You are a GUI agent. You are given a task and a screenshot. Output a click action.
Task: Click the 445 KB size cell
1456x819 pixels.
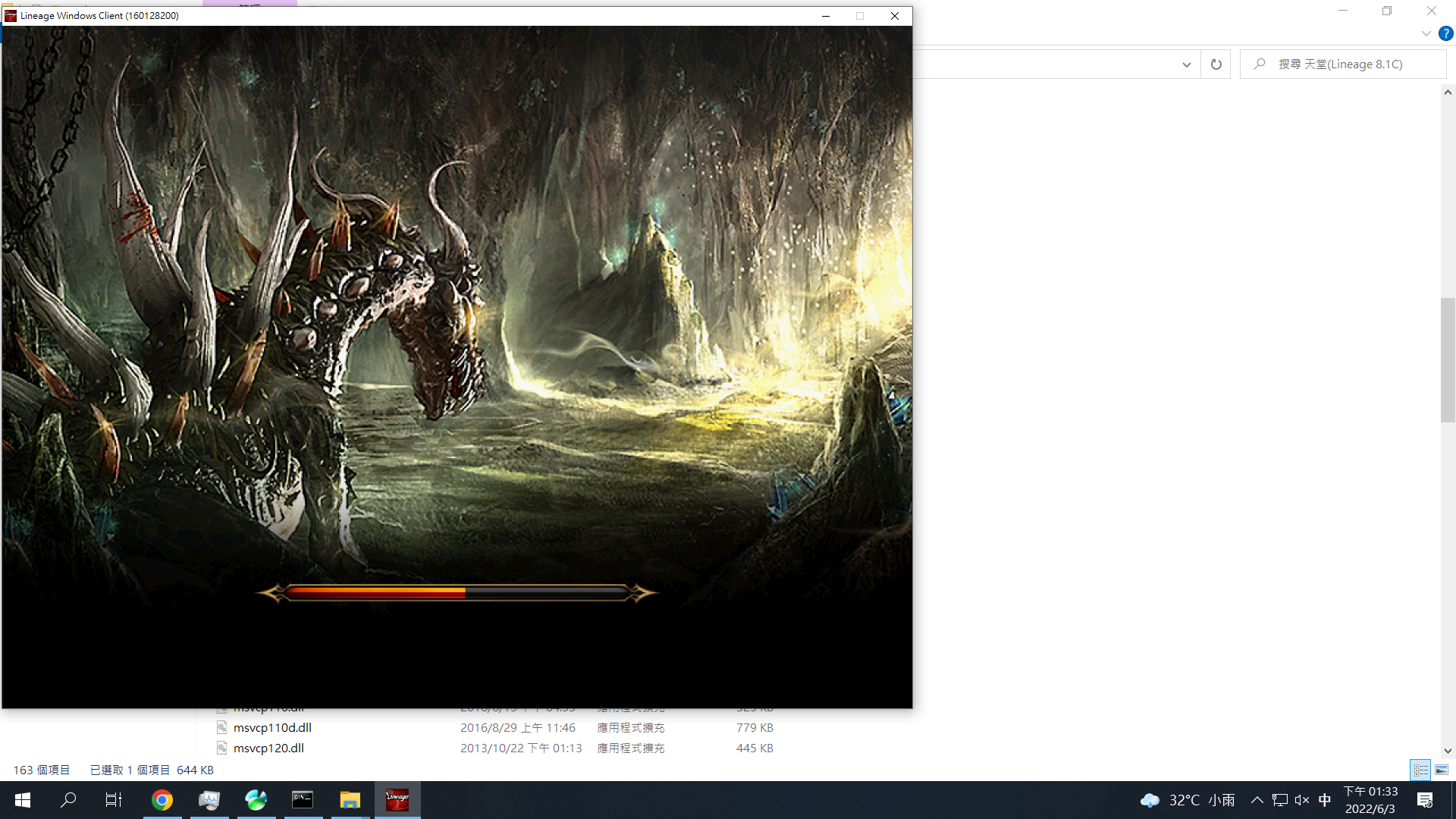pyautogui.click(x=755, y=748)
